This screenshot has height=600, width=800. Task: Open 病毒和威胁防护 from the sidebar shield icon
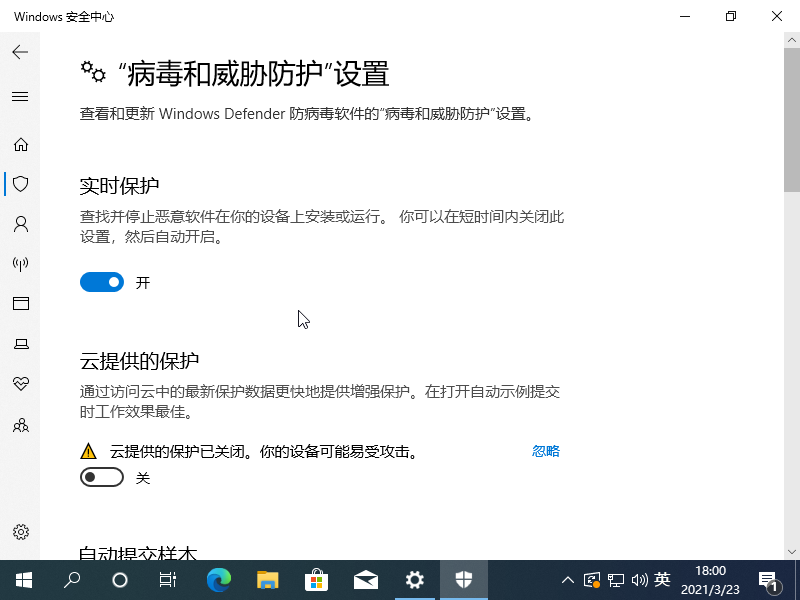20,184
